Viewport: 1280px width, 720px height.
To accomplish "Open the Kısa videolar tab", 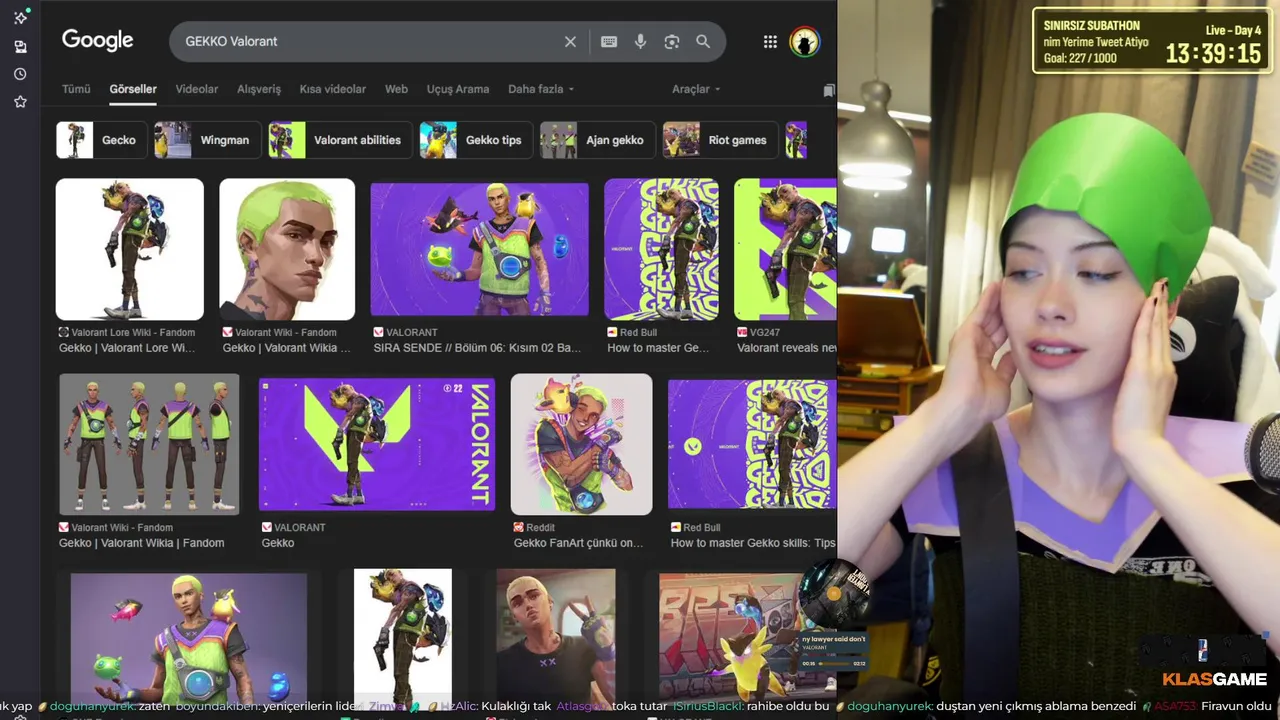I will 333,89.
